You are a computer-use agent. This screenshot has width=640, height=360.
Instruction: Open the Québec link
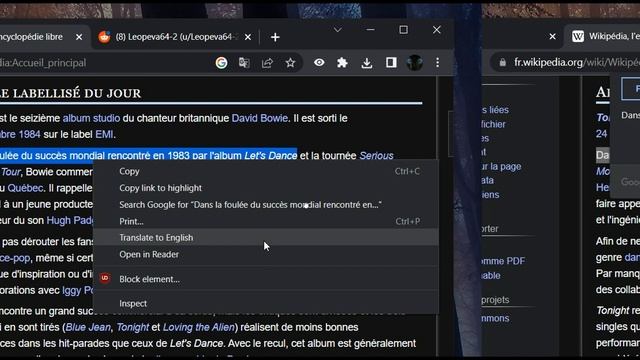coord(25,188)
